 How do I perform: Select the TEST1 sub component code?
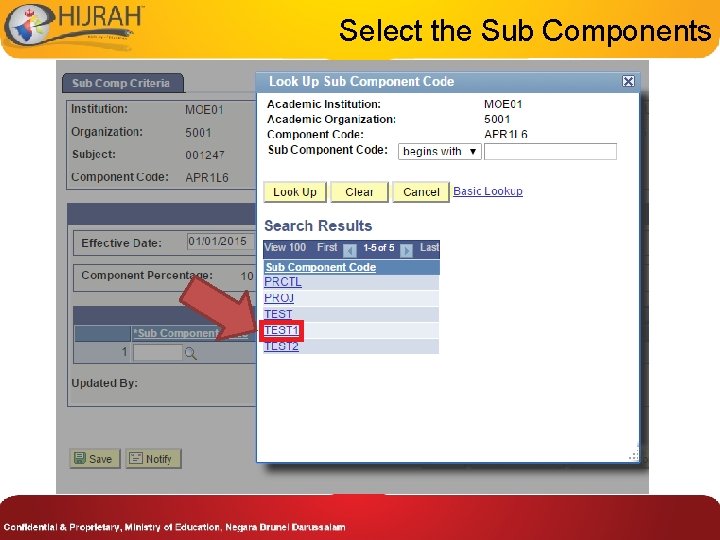coord(281,330)
